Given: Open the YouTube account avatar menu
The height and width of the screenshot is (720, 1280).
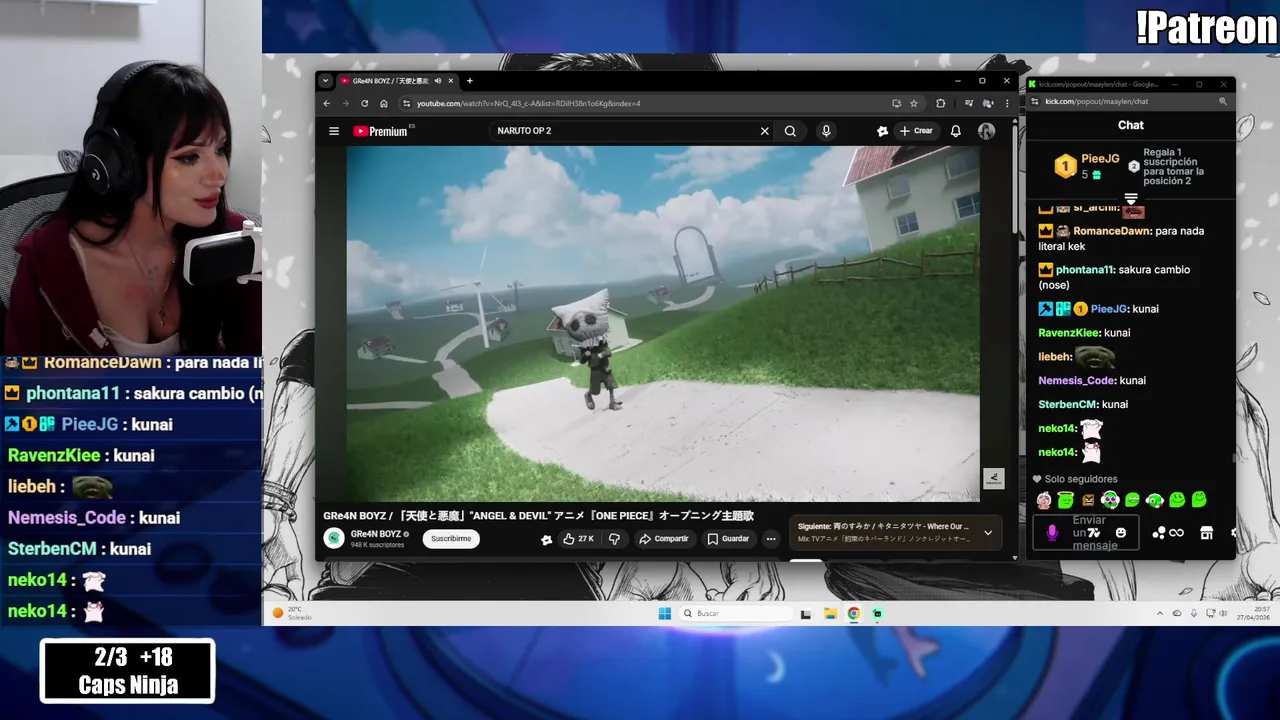Looking at the screenshot, I should pos(986,131).
